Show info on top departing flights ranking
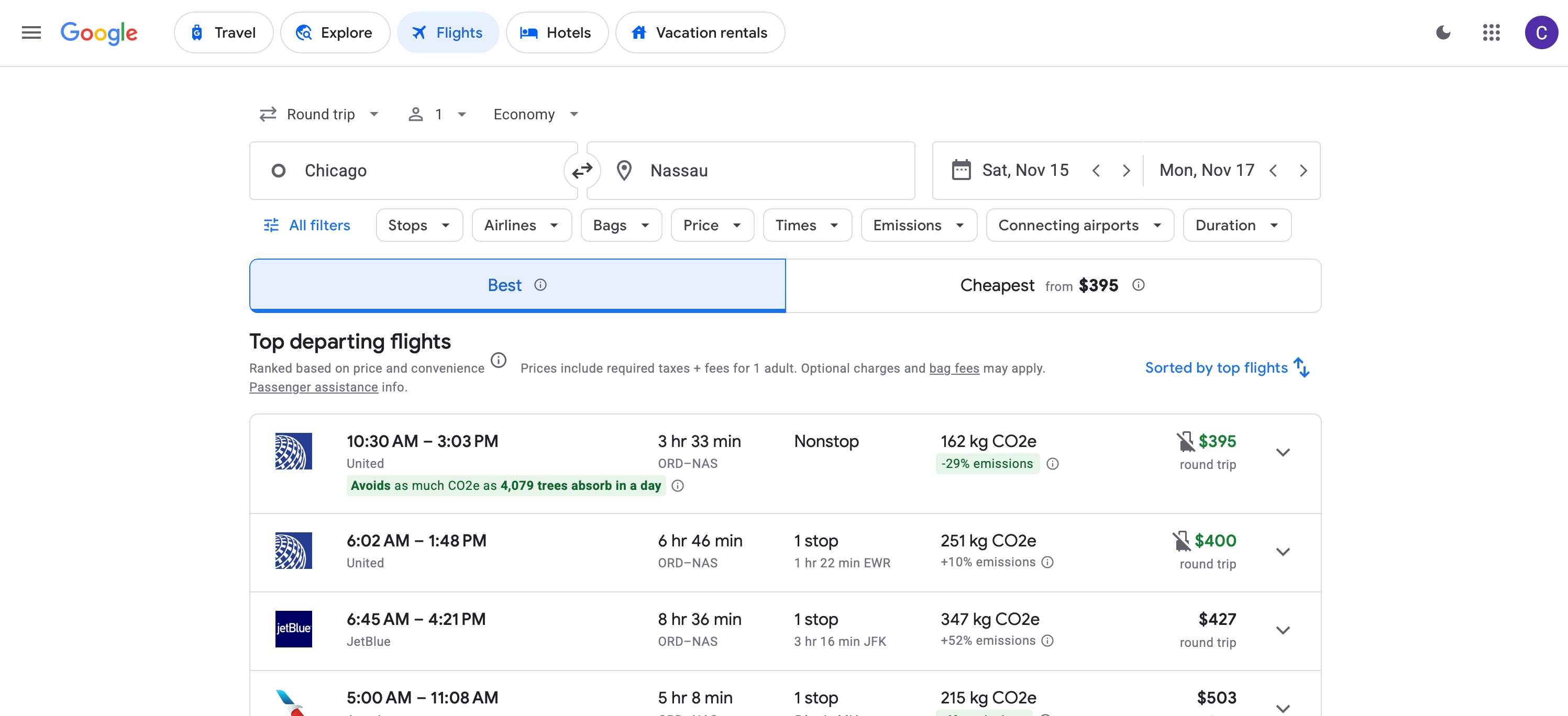 coord(499,361)
